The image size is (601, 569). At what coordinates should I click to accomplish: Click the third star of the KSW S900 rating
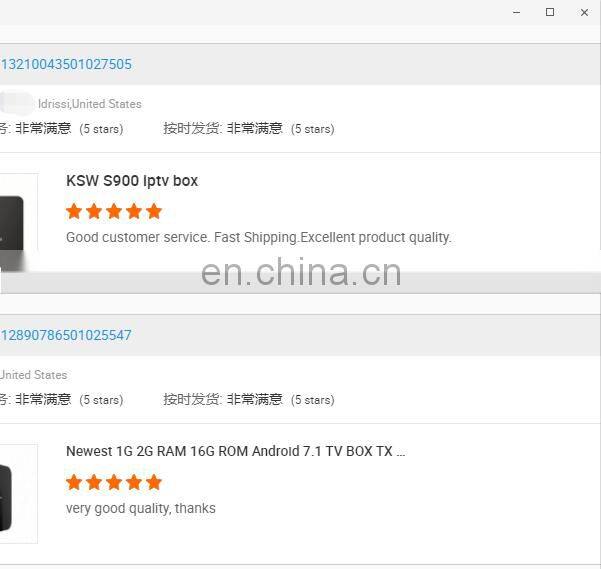click(x=114, y=212)
